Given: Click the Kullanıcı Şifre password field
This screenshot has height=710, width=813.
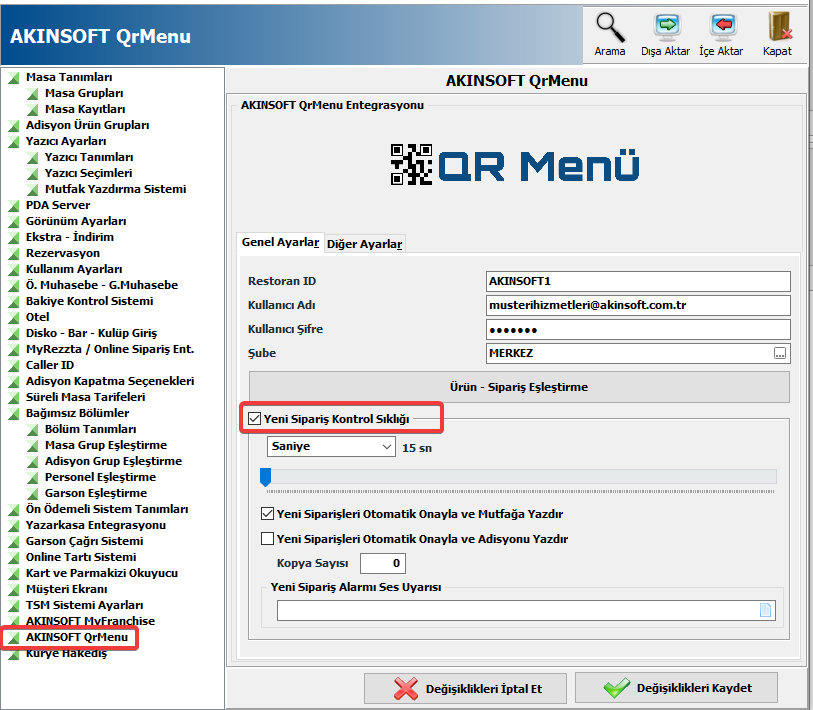Looking at the screenshot, I should coord(638,329).
